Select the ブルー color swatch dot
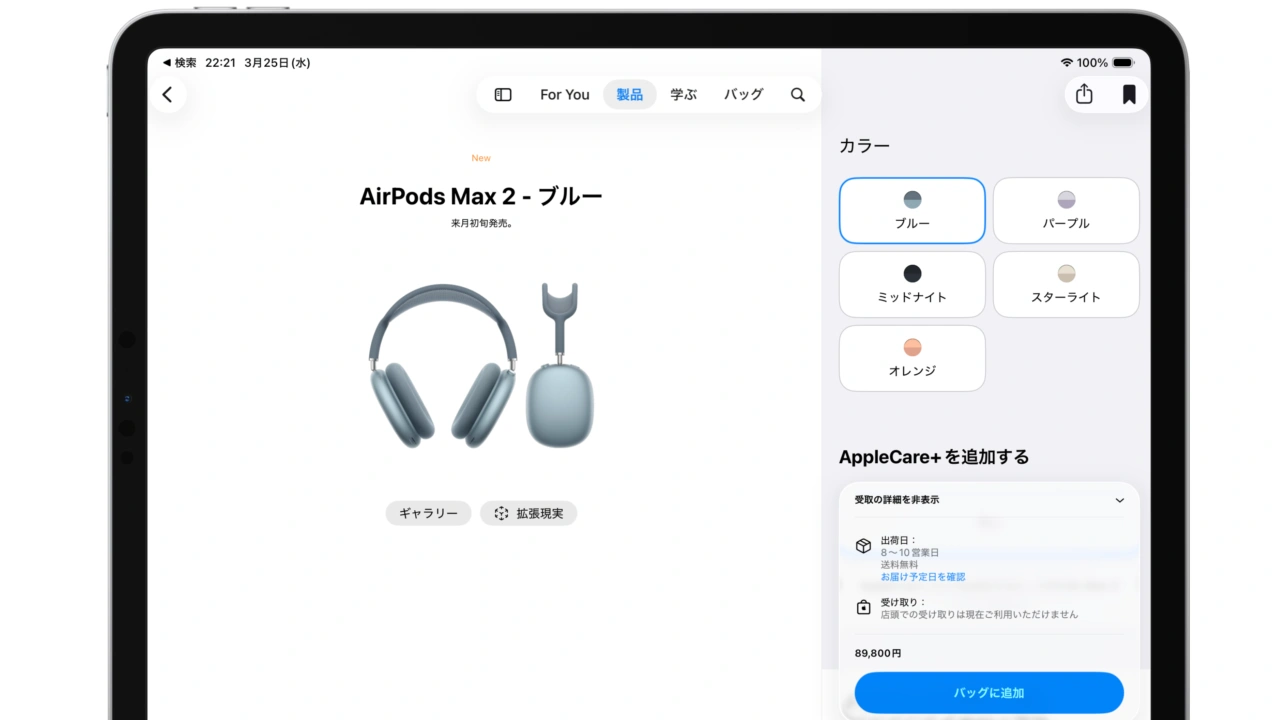The image size is (1280, 720). (x=911, y=198)
